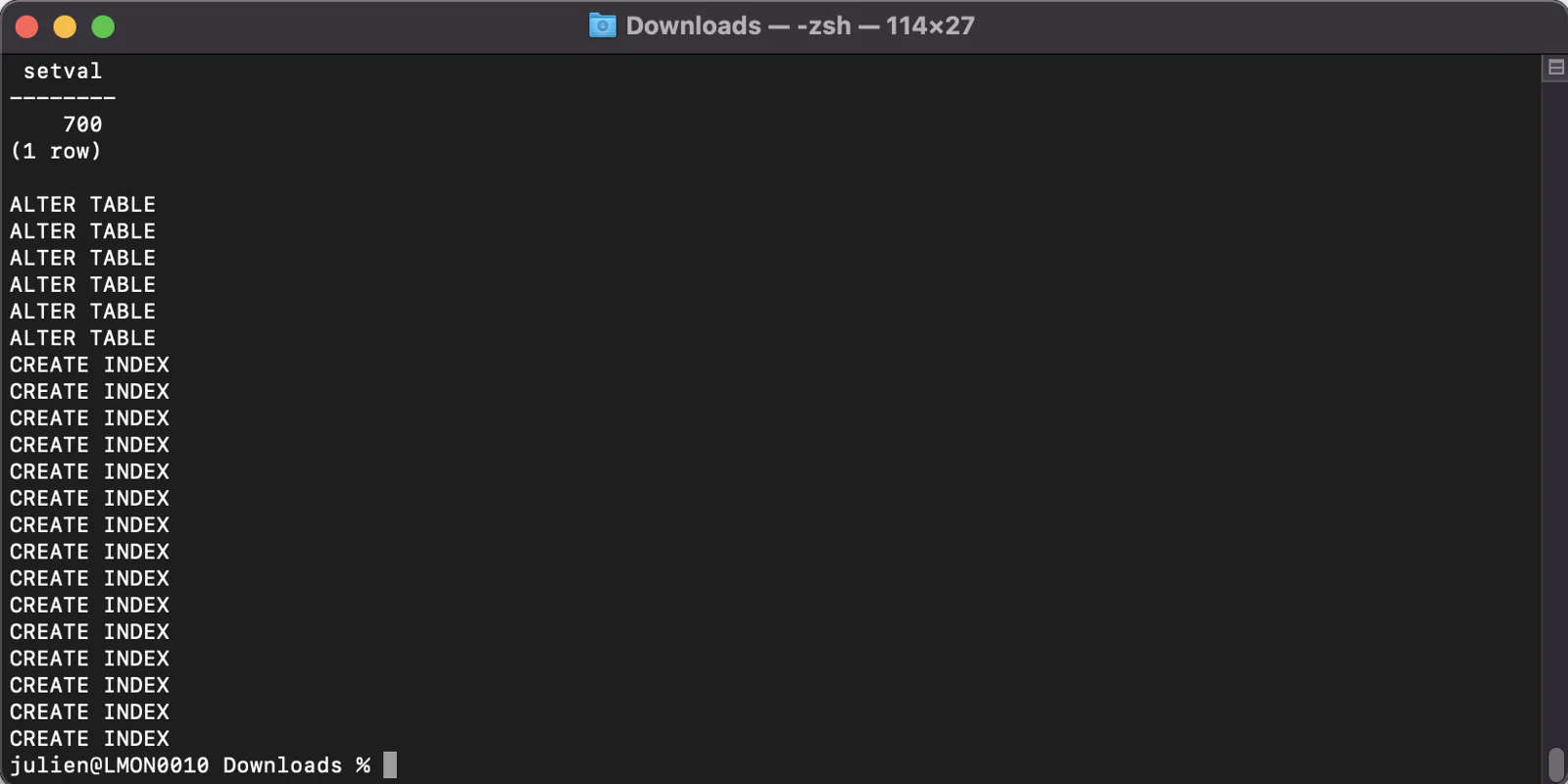
Task: Click the window title 'Downloads — -zsh — 114×27'
Action: click(800, 25)
